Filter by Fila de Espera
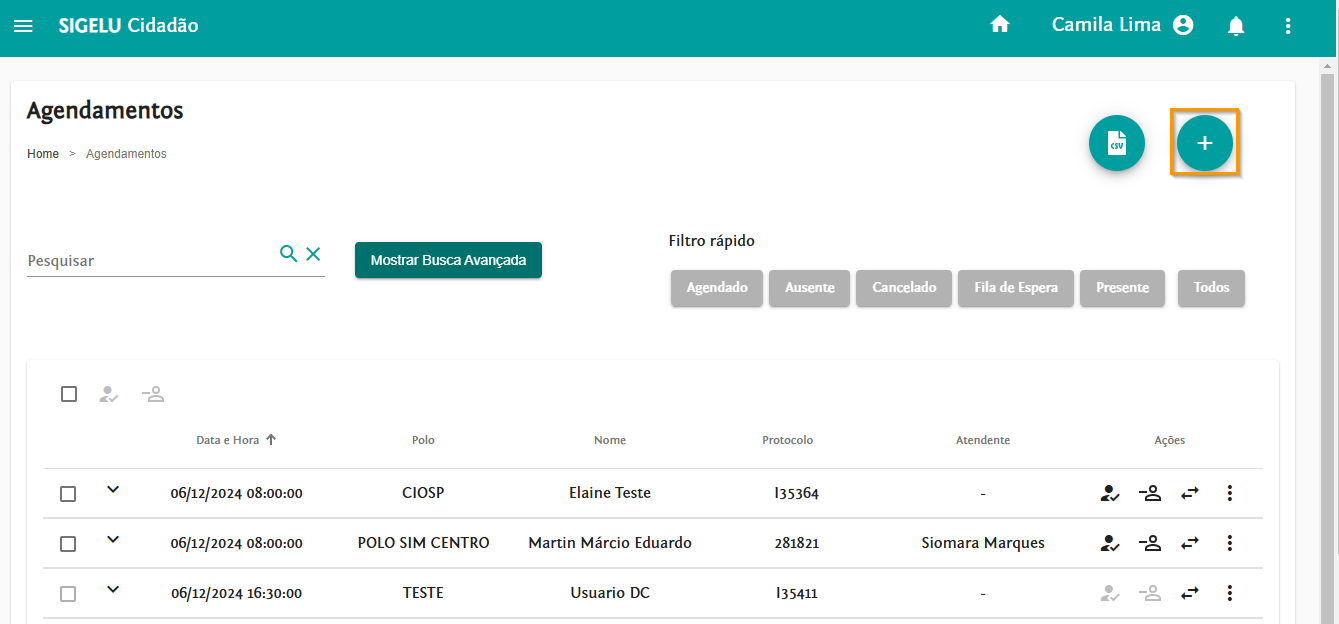Viewport: 1339px width, 624px height. 1015,288
